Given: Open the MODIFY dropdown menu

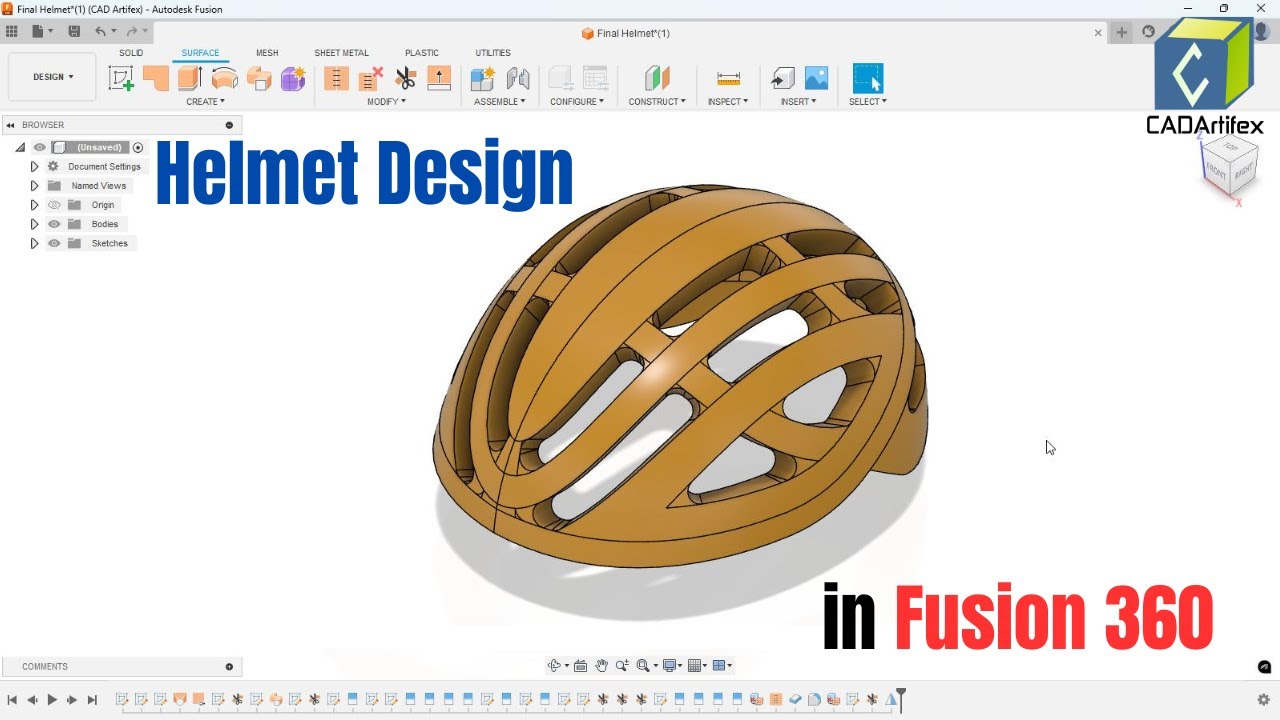Looking at the screenshot, I should [387, 101].
